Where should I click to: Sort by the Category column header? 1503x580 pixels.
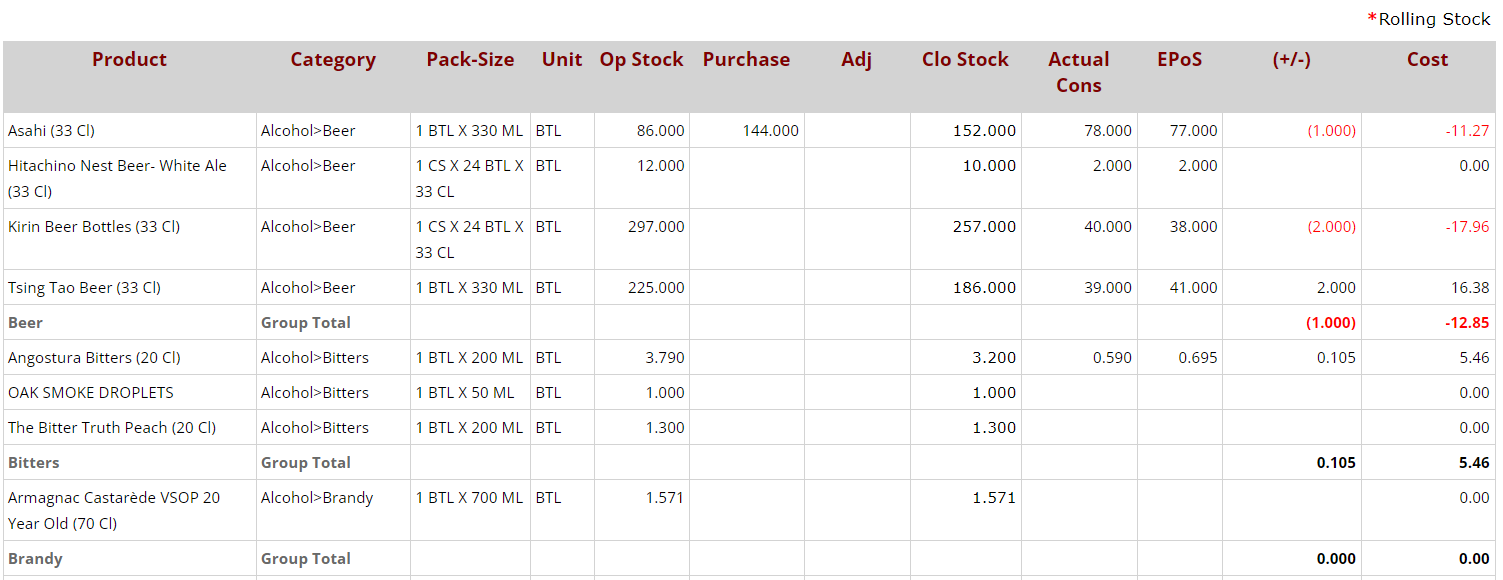pos(333,60)
